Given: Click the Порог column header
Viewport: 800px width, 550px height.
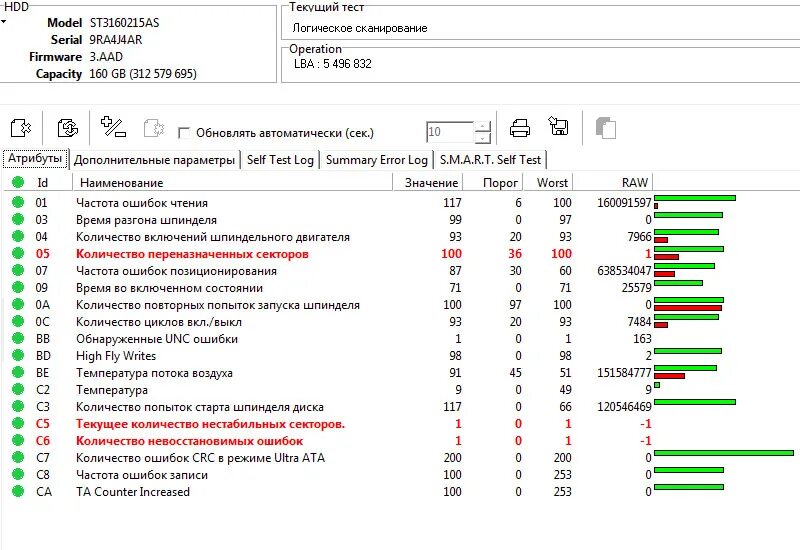Looking at the screenshot, I should [492, 183].
